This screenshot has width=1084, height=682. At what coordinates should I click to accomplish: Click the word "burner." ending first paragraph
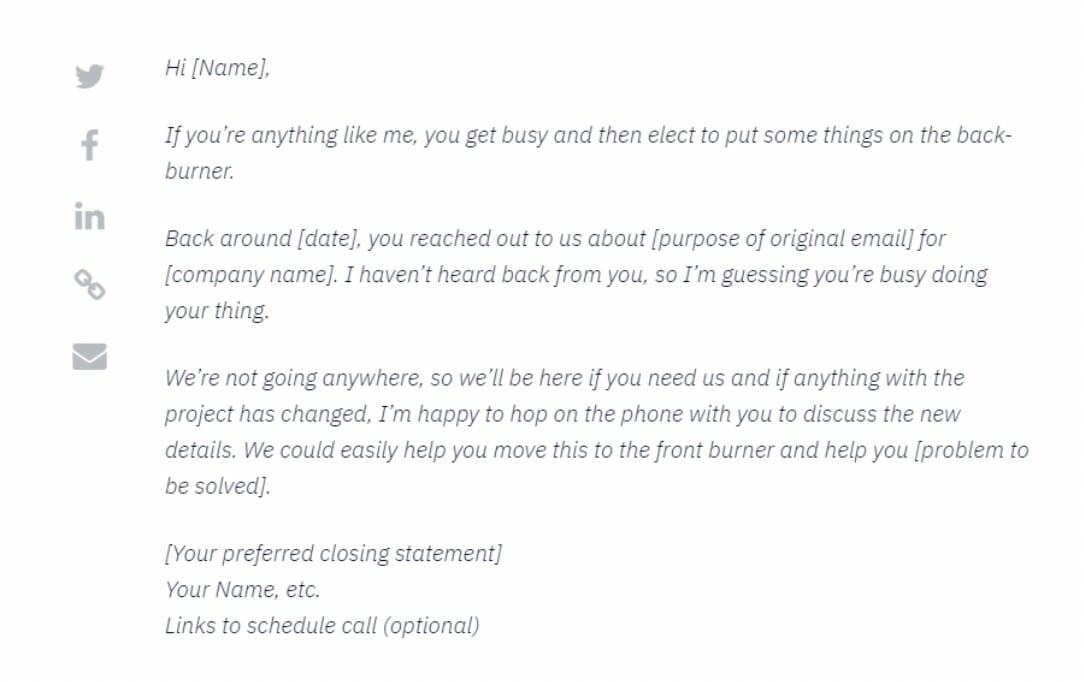[x=199, y=171]
